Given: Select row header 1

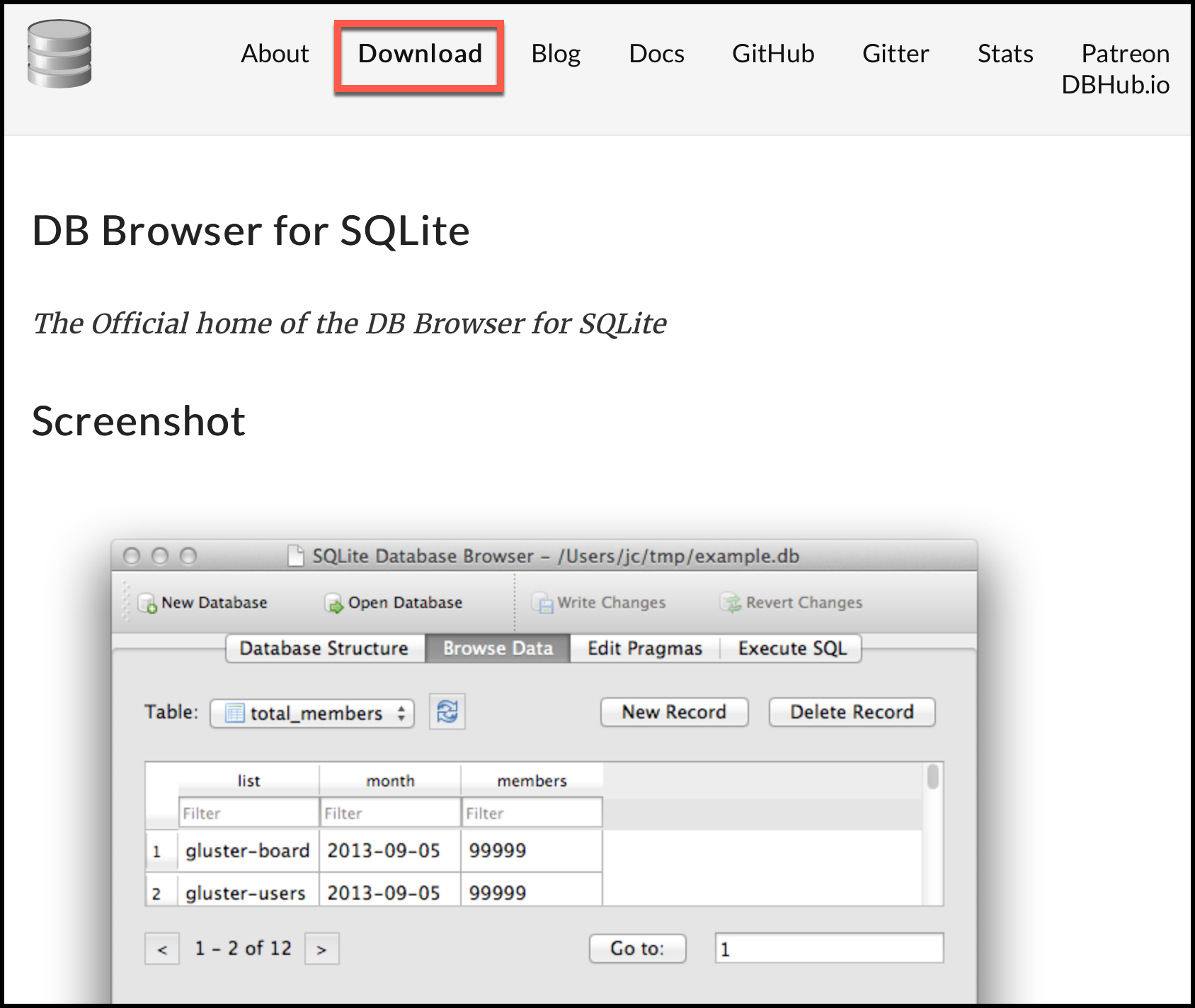Looking at the screenshot, I should pyautogui.click(x=161, y=852).
